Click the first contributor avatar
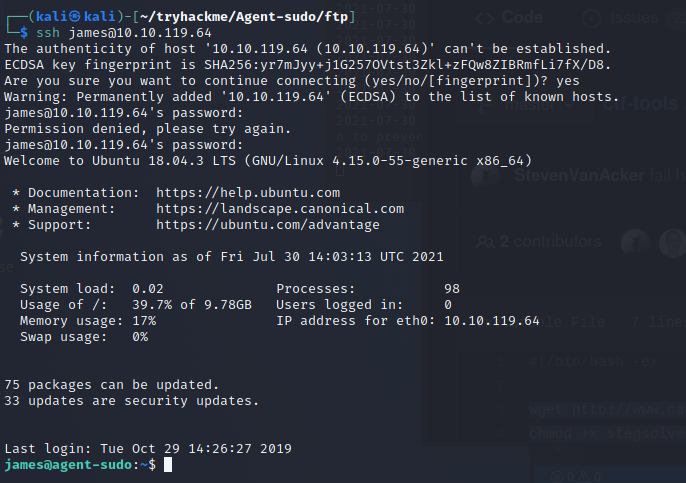This screenshot has height=483, width=686. coord(634,242)
